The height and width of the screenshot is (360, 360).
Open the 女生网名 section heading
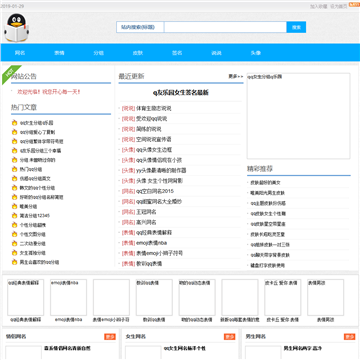pyautogui.click(x=136, y=337)
